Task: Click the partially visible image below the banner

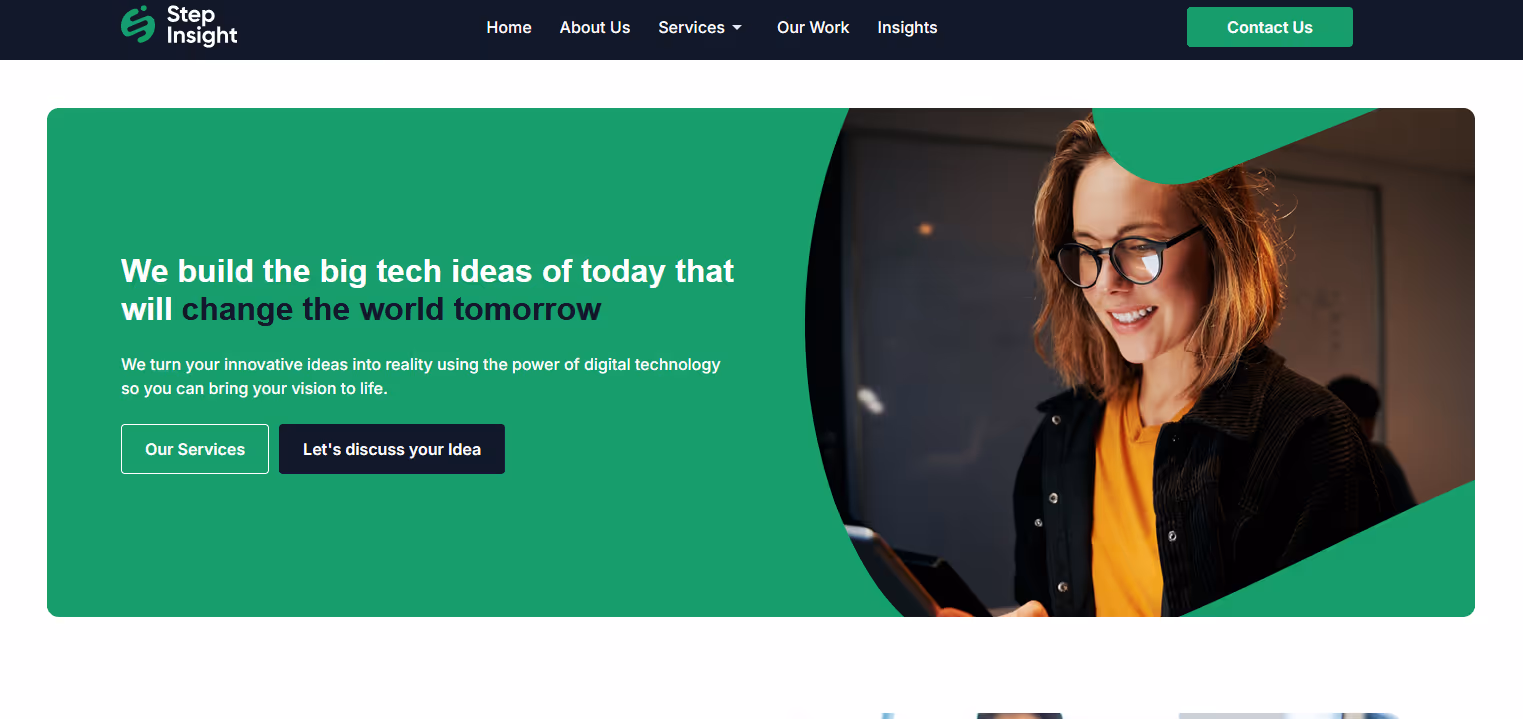Action: click(1140, 715)
